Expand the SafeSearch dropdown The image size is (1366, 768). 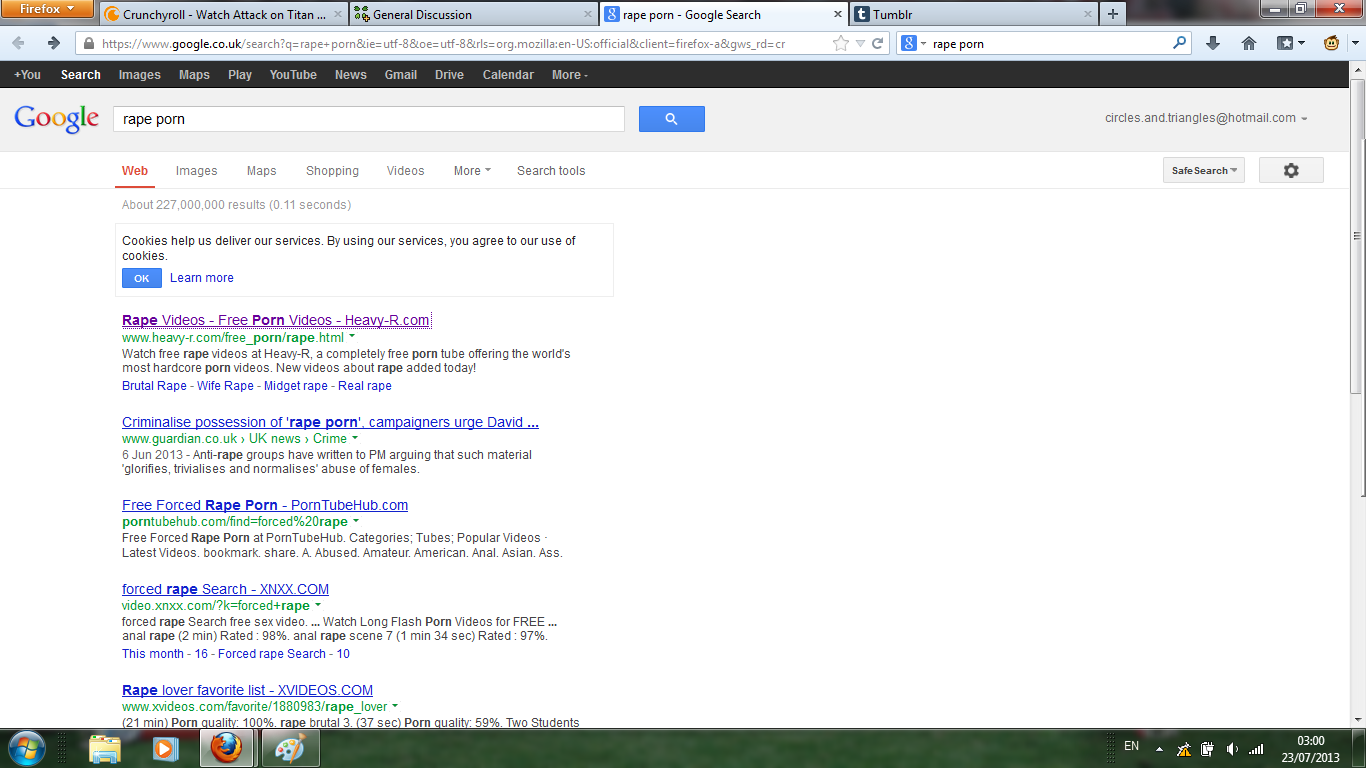(1203, 171)
